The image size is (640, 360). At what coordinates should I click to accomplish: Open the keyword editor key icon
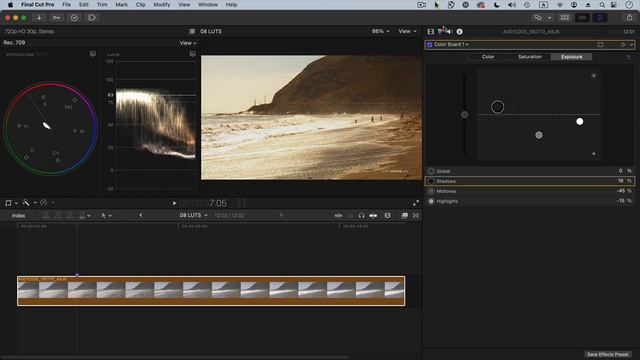point(56,18)
